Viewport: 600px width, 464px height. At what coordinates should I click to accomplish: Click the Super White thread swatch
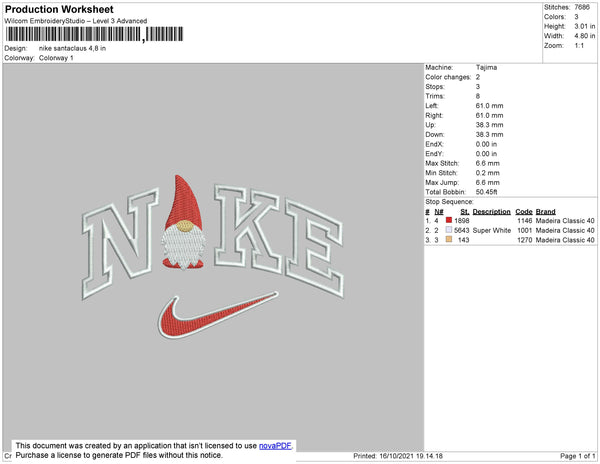(x=449, y=230)
